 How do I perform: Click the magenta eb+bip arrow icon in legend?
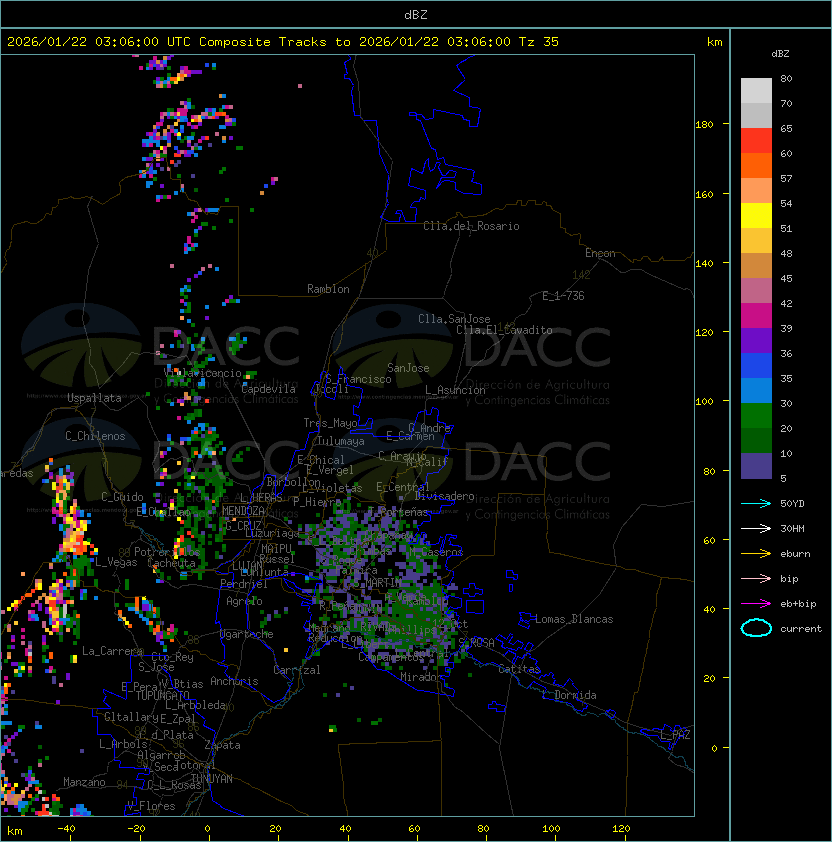[x=756, y=604]
